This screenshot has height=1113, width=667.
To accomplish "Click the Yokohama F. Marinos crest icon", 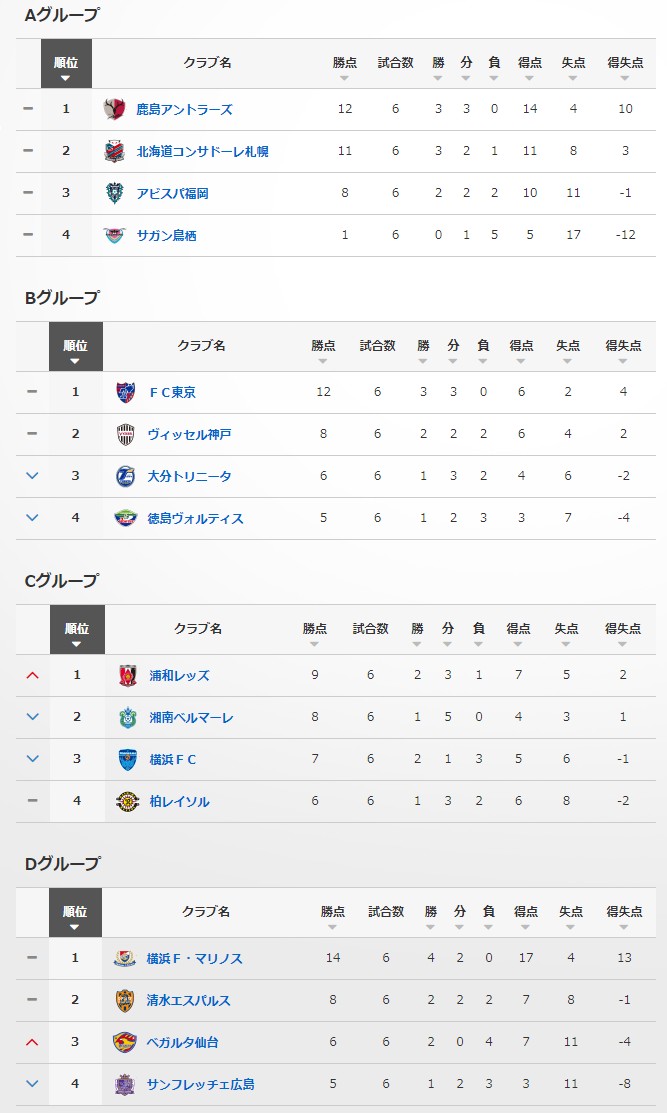I will point(124,958).
